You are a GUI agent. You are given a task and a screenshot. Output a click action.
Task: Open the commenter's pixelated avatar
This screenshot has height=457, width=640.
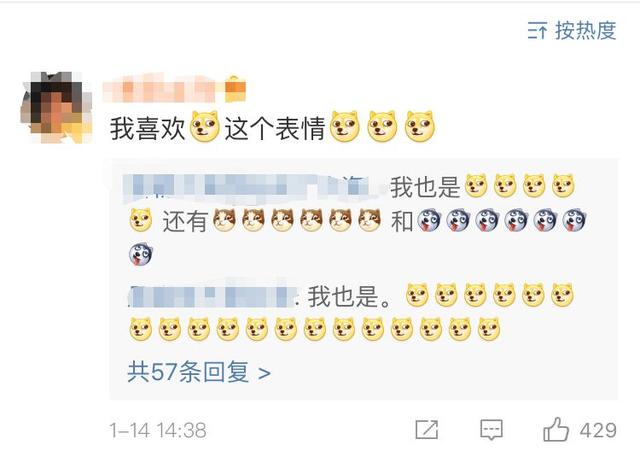tap(56, 108)
